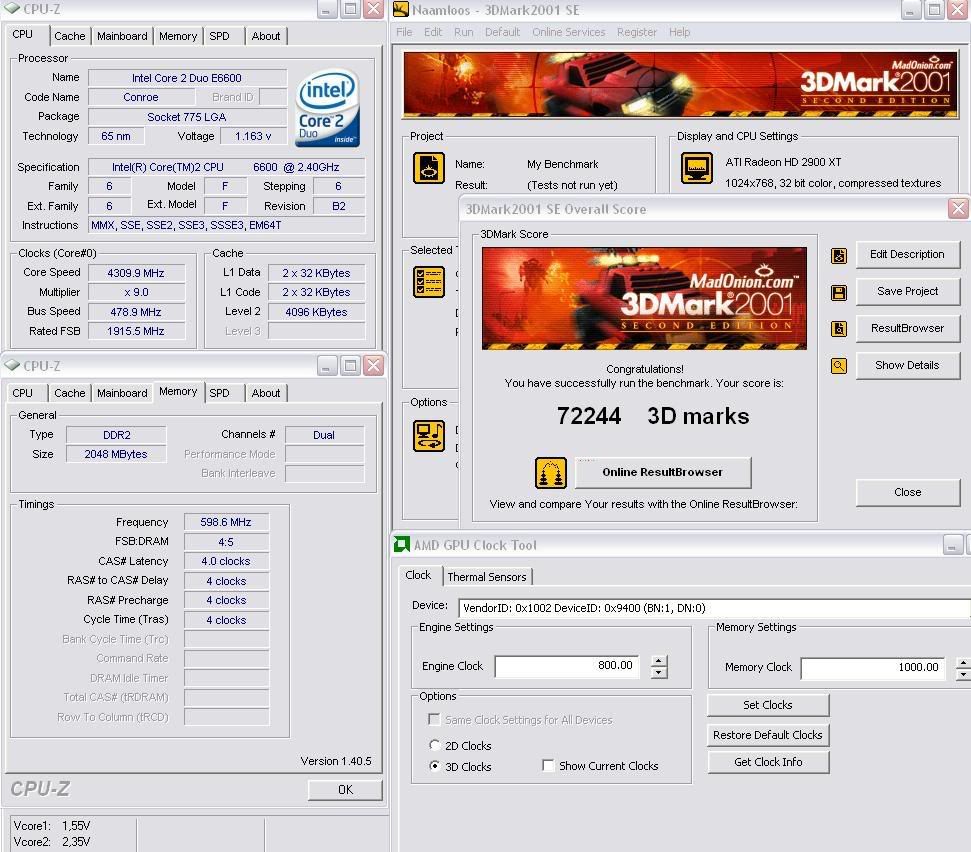Screen dimensions: 971x852
Task: Click the lower CPU-Z window title icon
Action: pos(12,365)
